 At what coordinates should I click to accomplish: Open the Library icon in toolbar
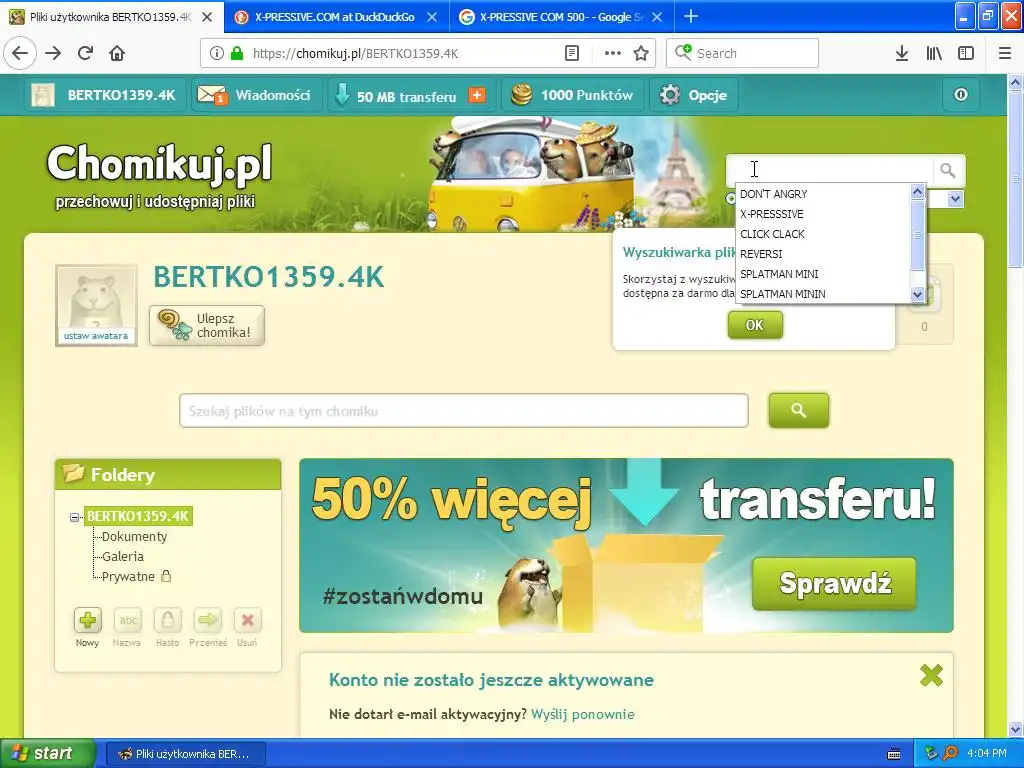(x=934, y=54)
